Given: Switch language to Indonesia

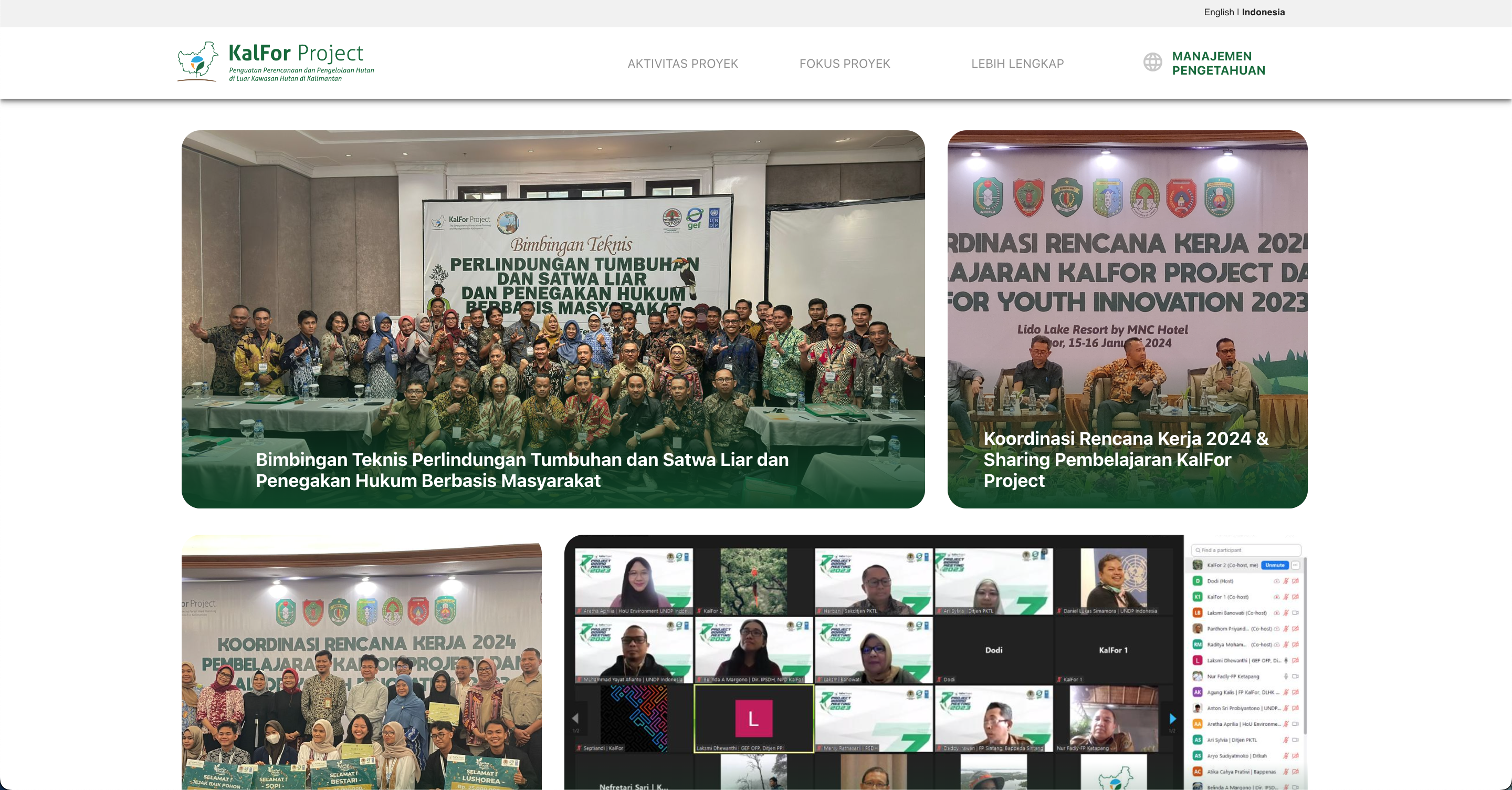Looking at the screenshot, I should click(1263, 12).
